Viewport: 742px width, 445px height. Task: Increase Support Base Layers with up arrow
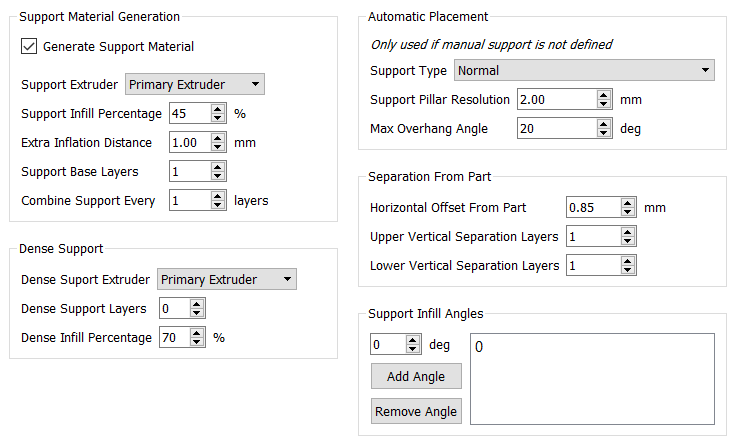point(218,167)
